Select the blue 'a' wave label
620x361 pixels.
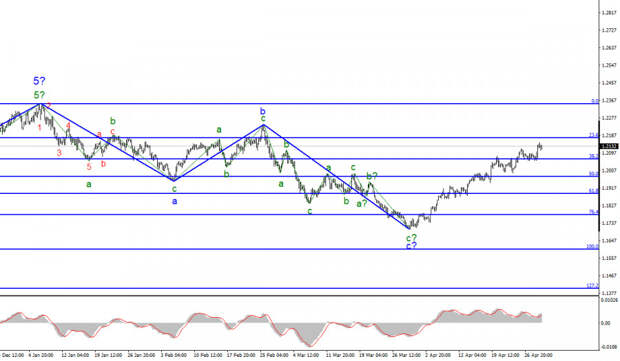click(x=174, y=201)
